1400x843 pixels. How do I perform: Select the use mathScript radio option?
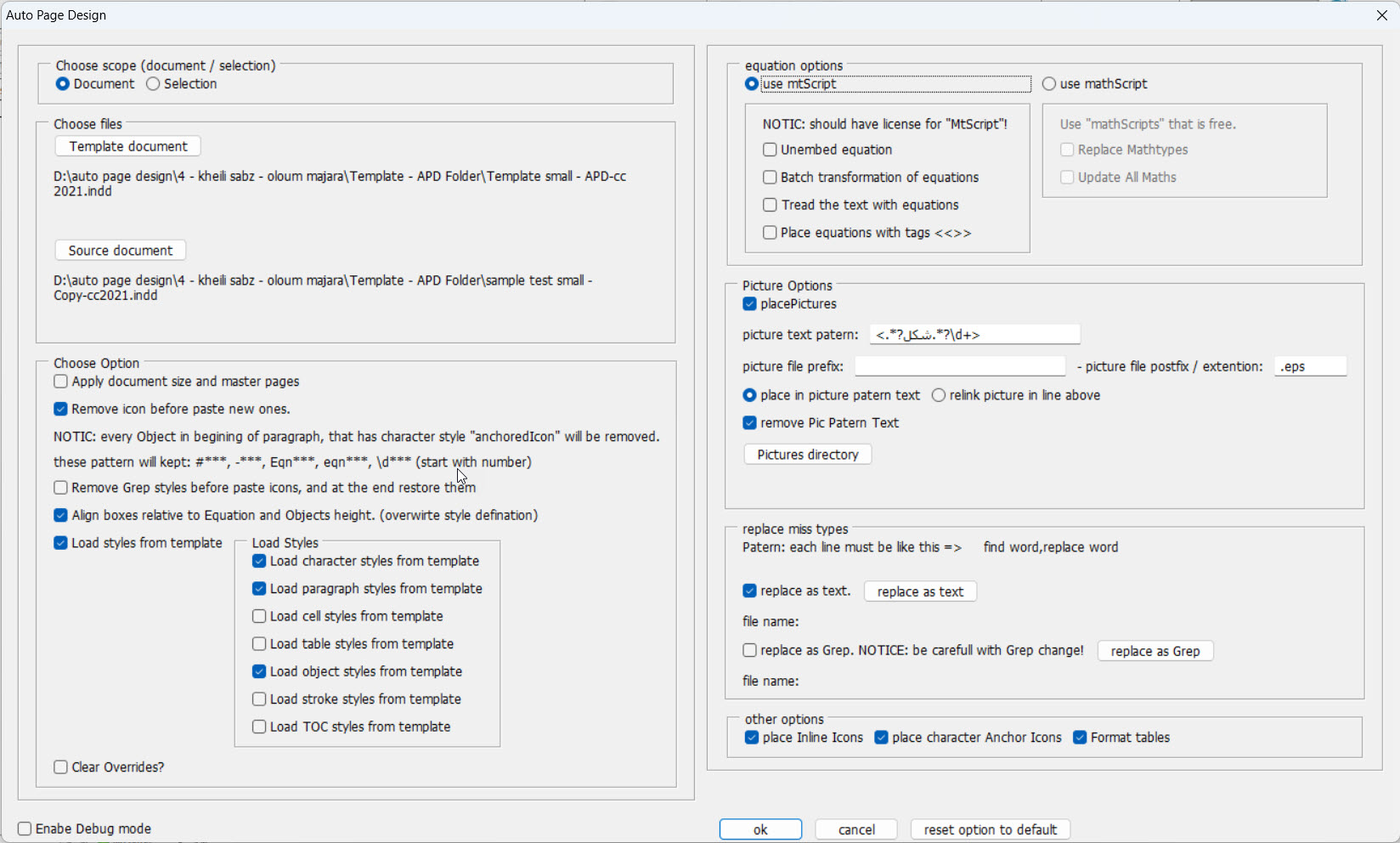[x=1049, y=84]
